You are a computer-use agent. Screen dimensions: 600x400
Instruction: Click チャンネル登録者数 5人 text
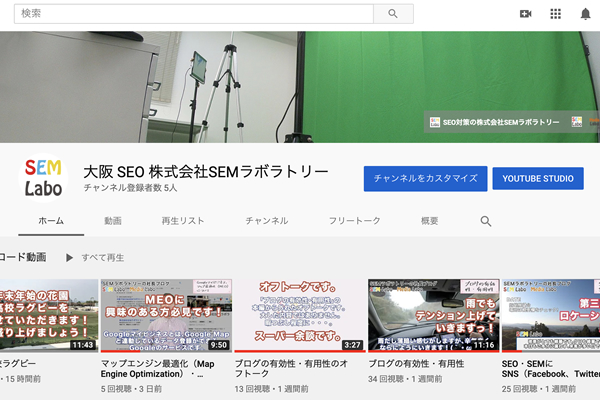pos(130,188)
